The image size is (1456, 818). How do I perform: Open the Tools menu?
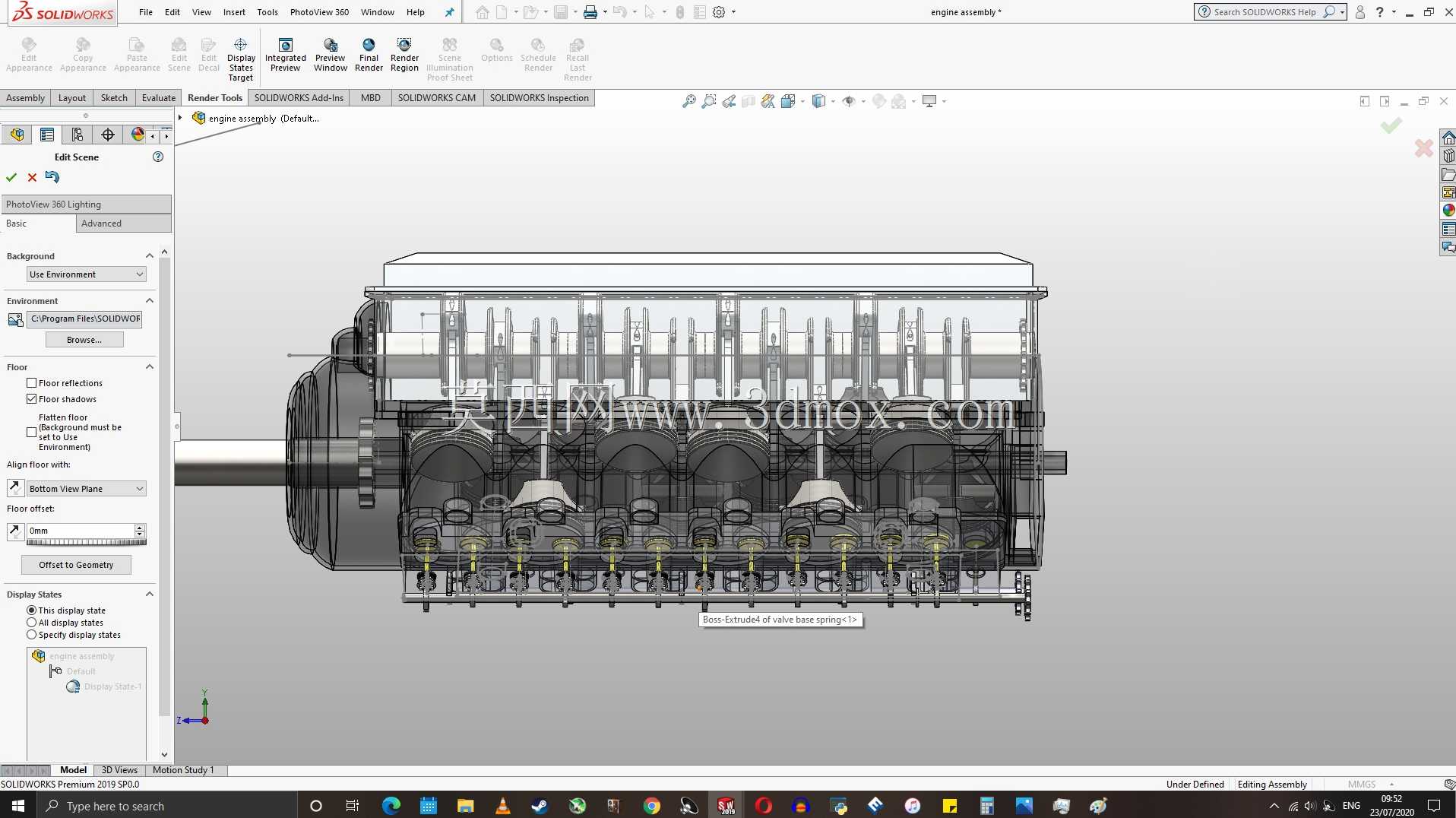tap(267, 12)
